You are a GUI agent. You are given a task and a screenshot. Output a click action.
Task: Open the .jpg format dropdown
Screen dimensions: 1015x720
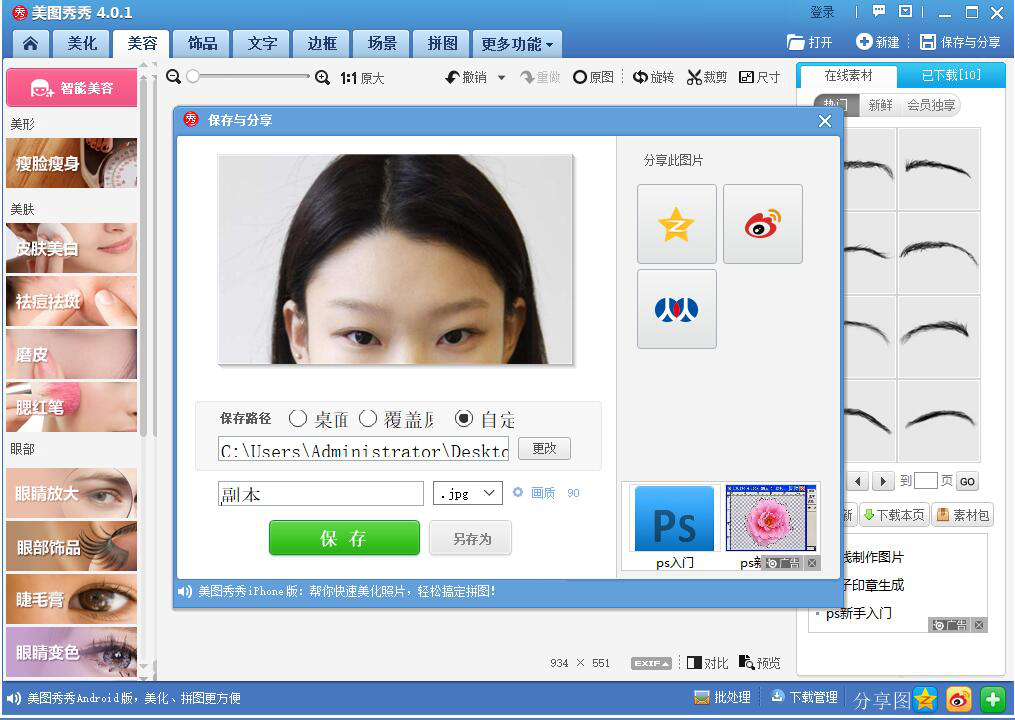click(467, 493)
